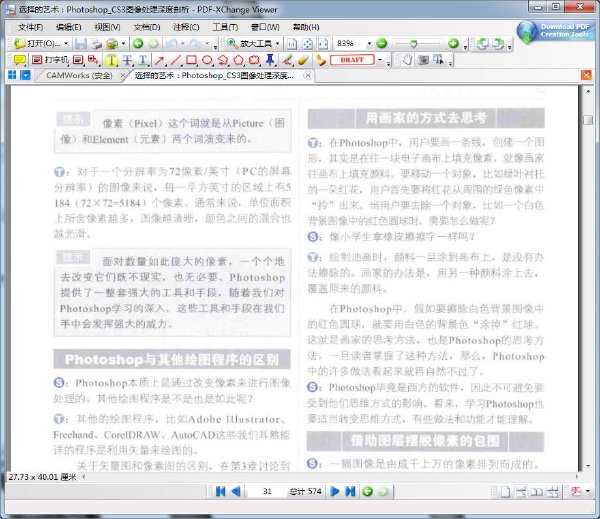The height and width of the screenshot is (519, 600).
Task: Select the Pencil drawing tool
Action: pyautogui.click(x=287, y=60)
